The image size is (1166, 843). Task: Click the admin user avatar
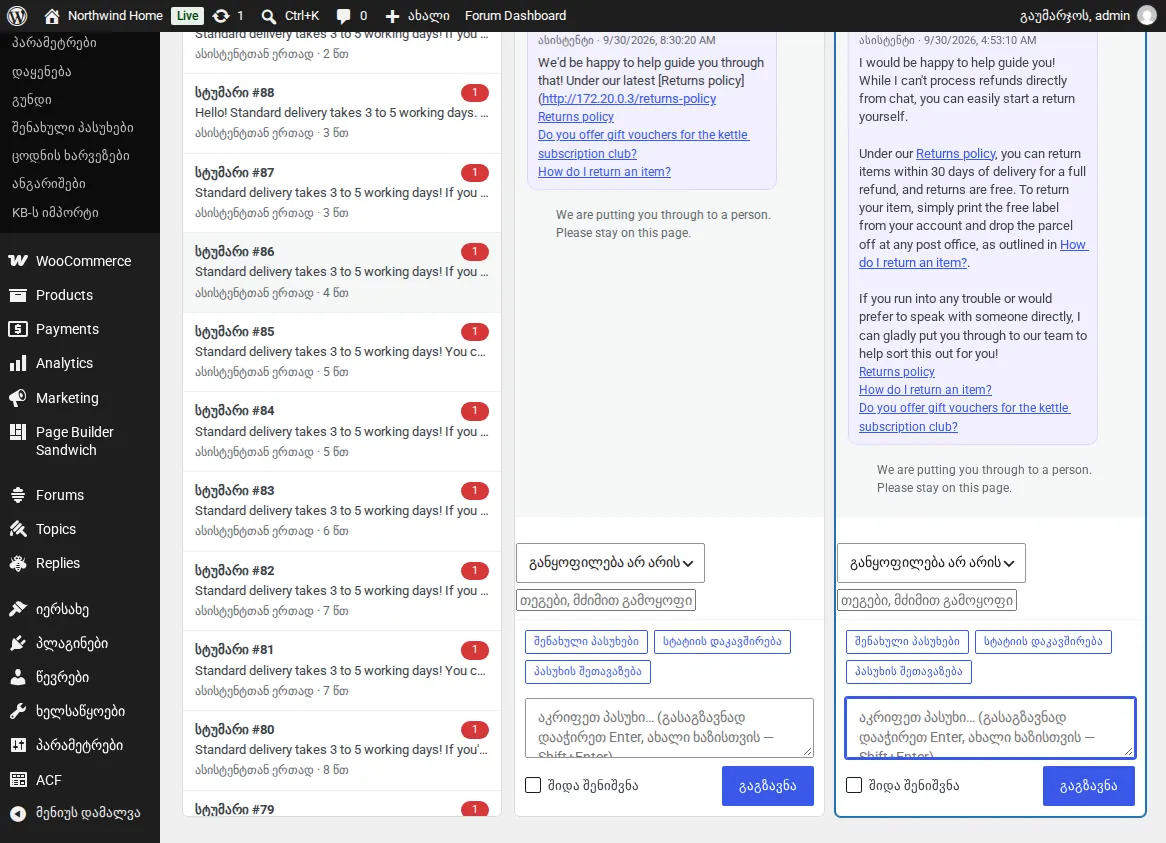click(x=1147, y=16)
